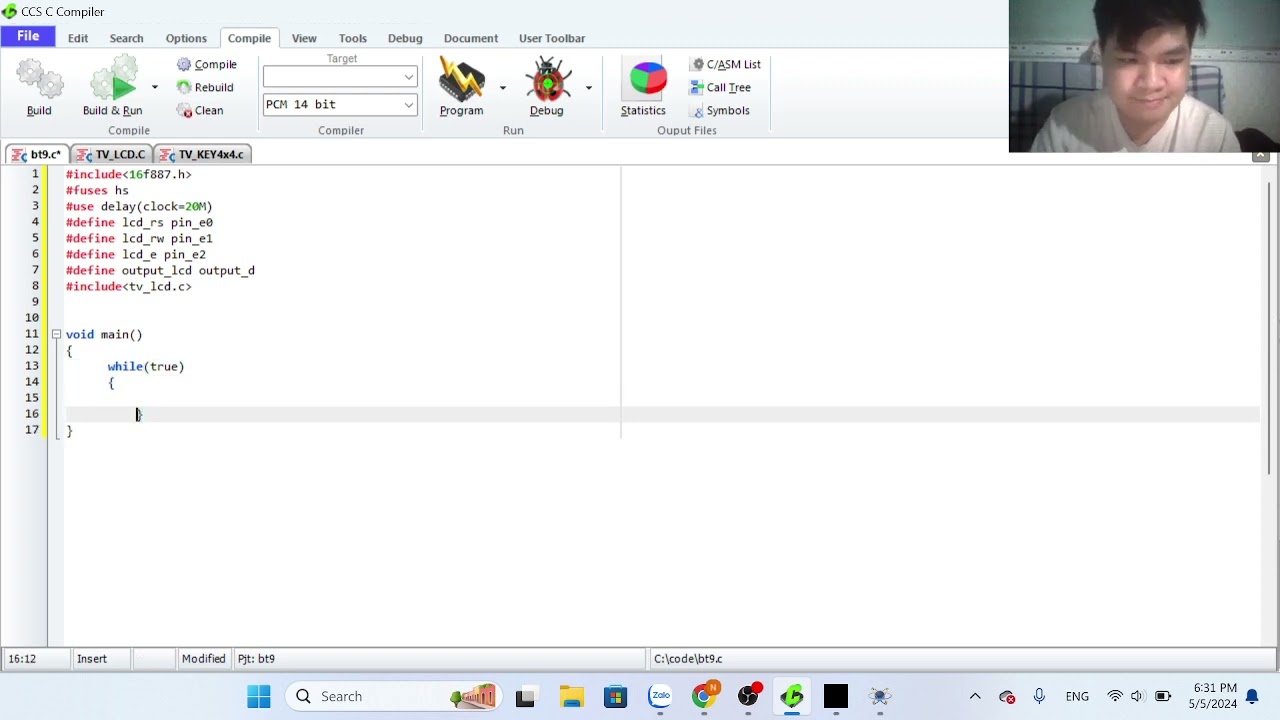
Task: Open the Statistics pie chart
Action: [645, 80]
